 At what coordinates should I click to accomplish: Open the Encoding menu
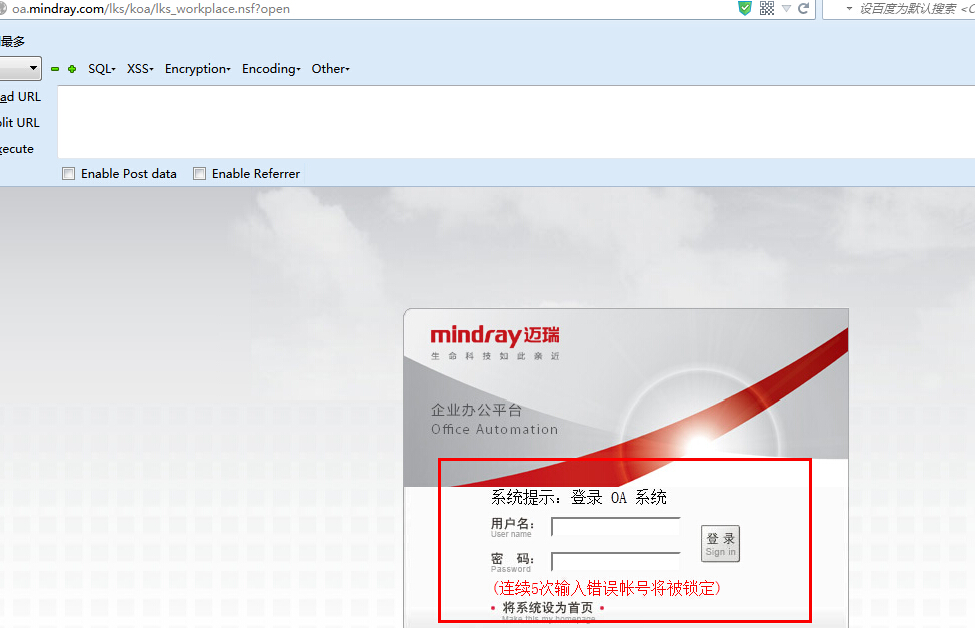click(271, 69)
